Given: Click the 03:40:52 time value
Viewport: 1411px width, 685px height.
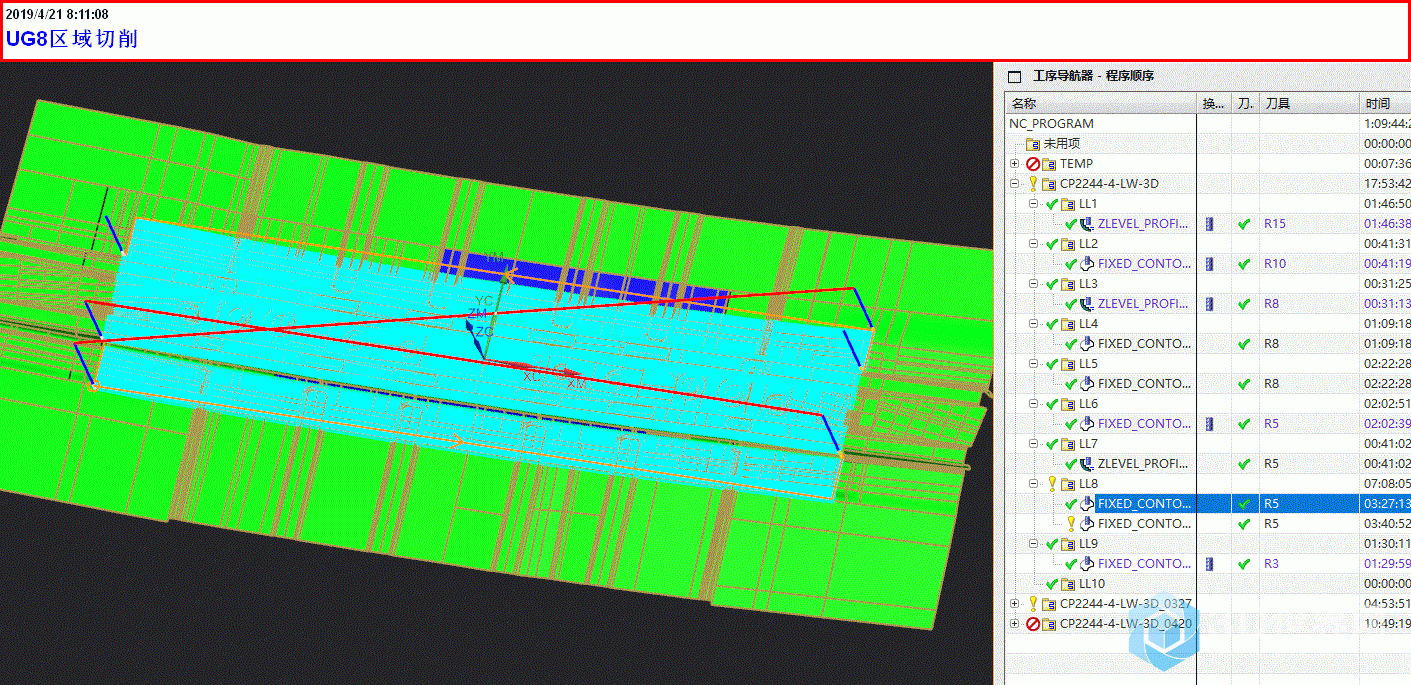Looking at the screenshot, I should [1388, 524].
